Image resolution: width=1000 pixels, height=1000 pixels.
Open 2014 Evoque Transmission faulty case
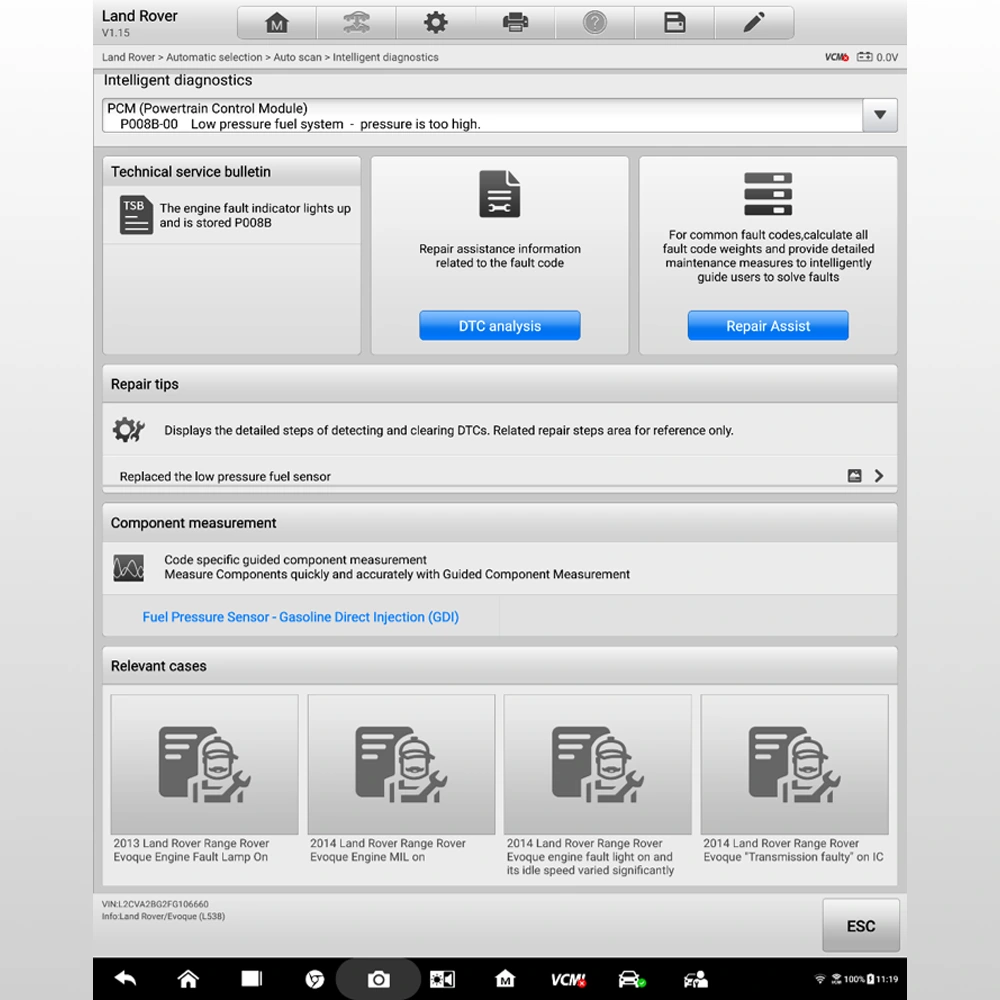point(794,780)
